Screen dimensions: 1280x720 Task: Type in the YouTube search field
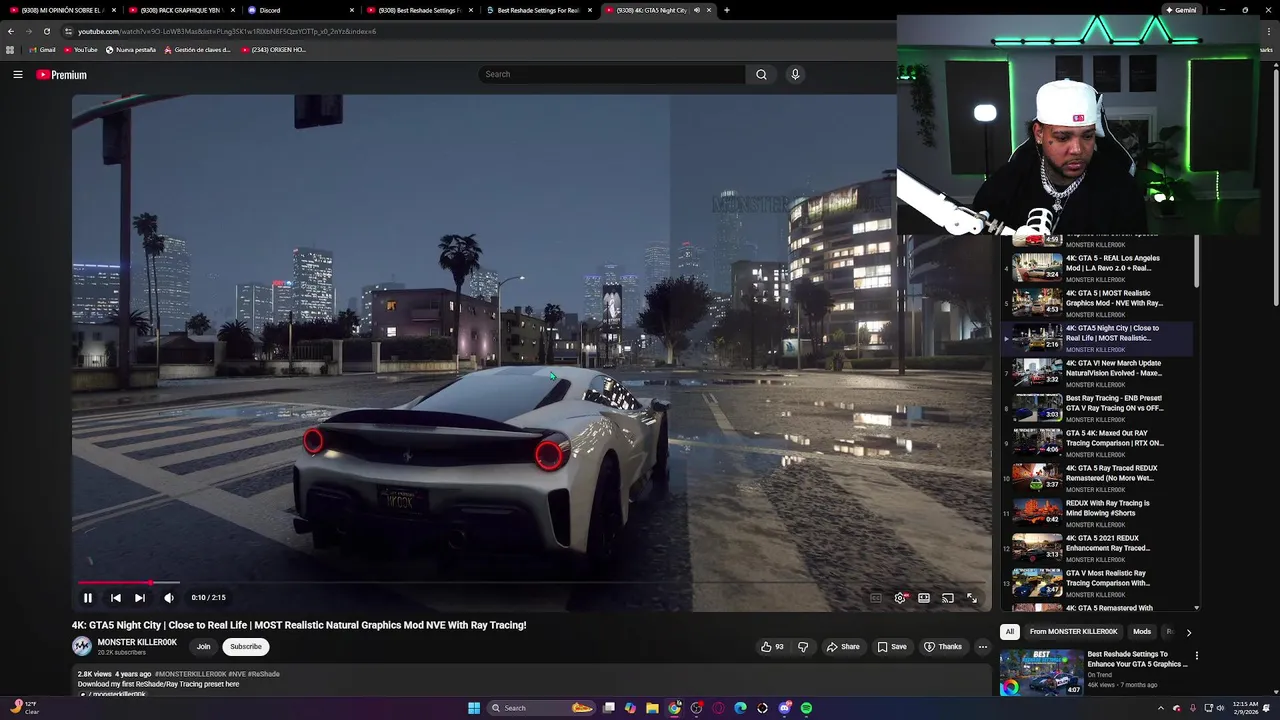[612, 74]
